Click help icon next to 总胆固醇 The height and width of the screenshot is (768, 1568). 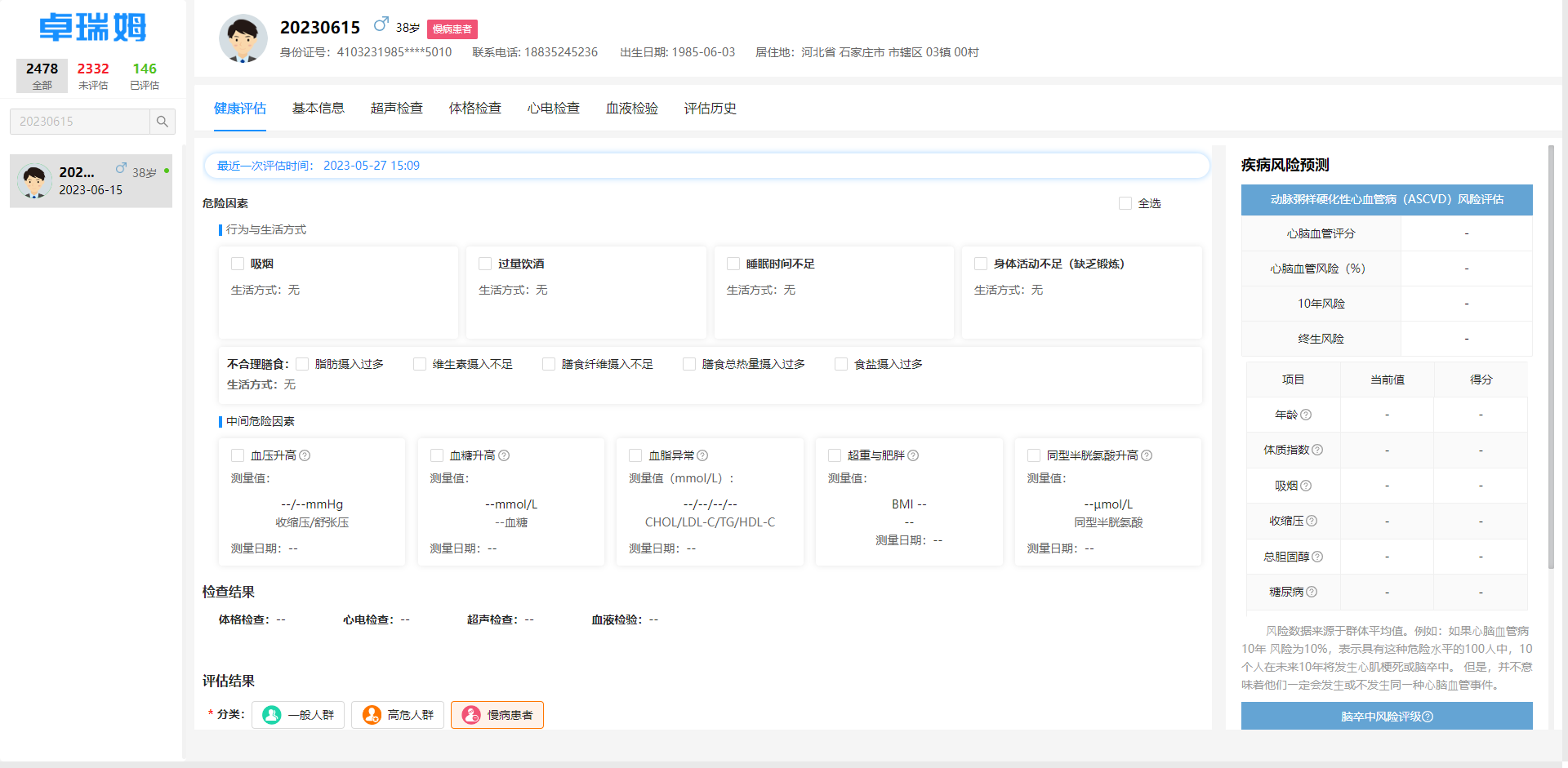click(1317, 557)
